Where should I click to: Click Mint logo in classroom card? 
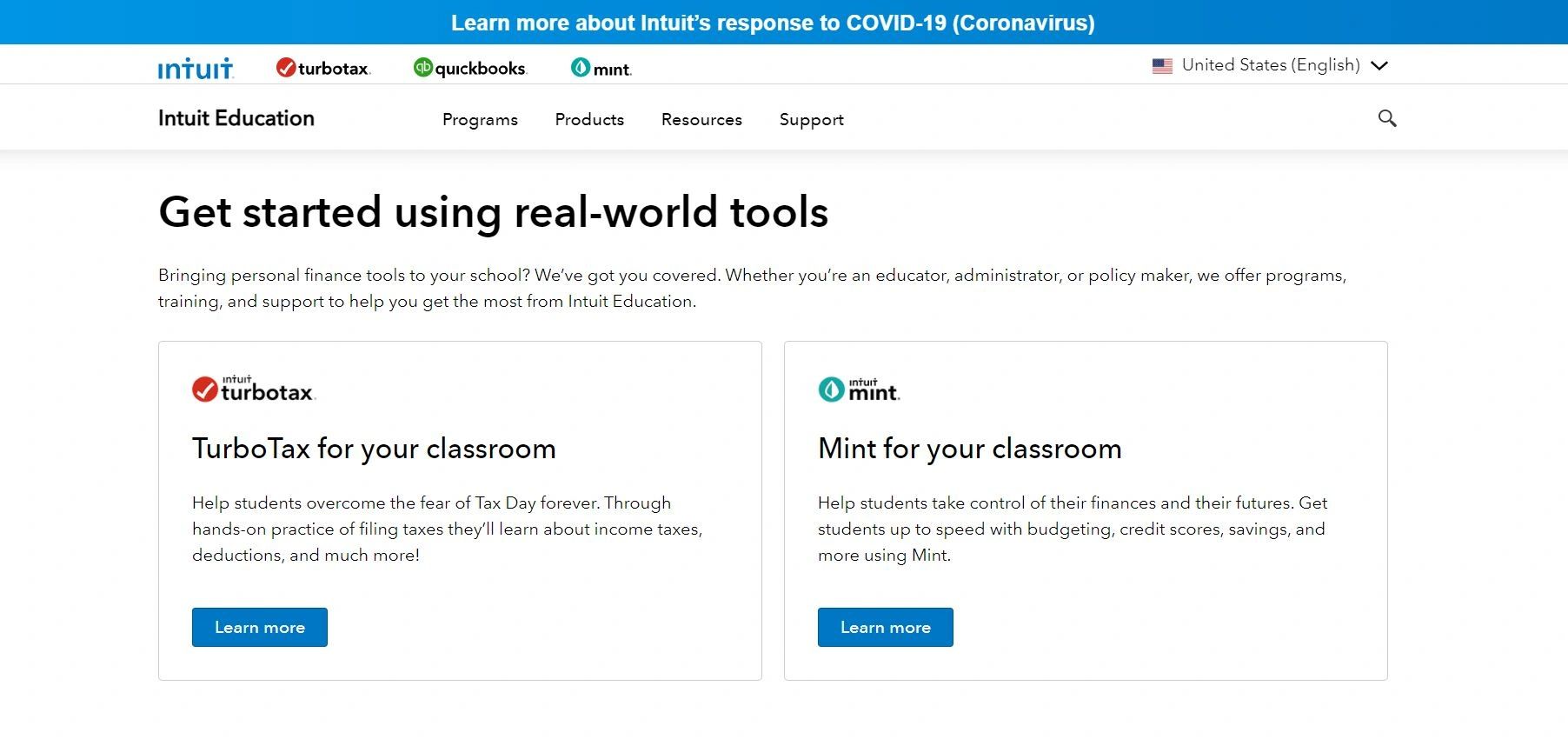pos(859,389)
